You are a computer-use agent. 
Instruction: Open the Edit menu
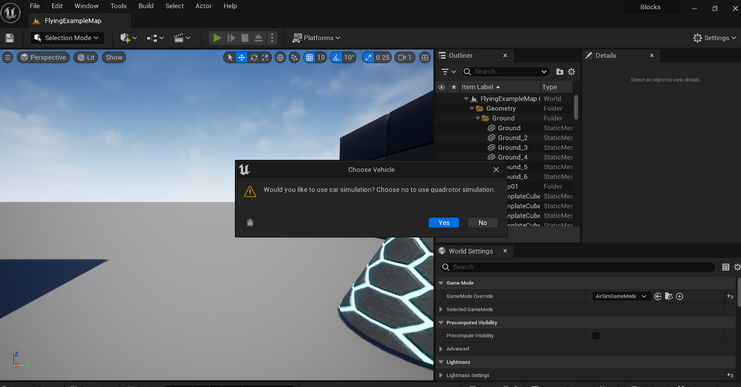tap(57, 6)
